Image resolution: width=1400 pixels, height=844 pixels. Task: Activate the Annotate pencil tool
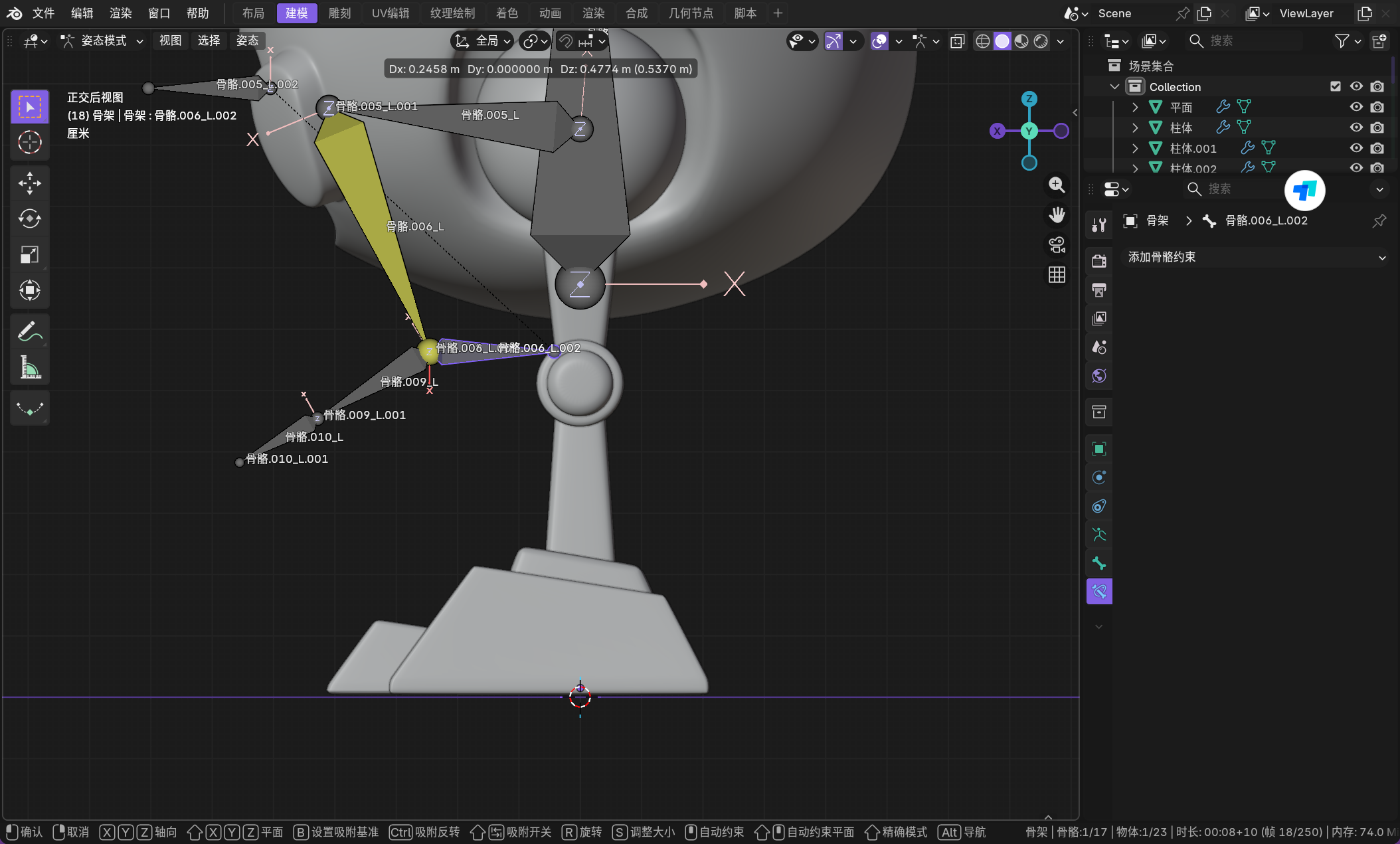(x=29, y=331)
